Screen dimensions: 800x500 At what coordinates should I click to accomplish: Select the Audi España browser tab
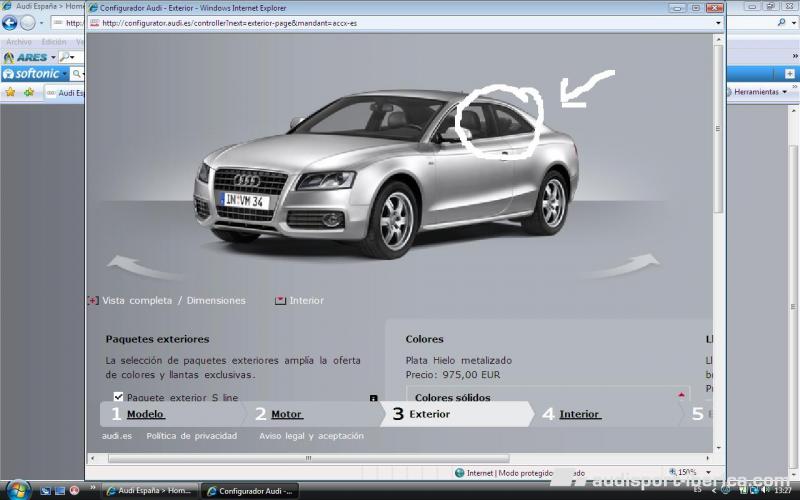64,93
